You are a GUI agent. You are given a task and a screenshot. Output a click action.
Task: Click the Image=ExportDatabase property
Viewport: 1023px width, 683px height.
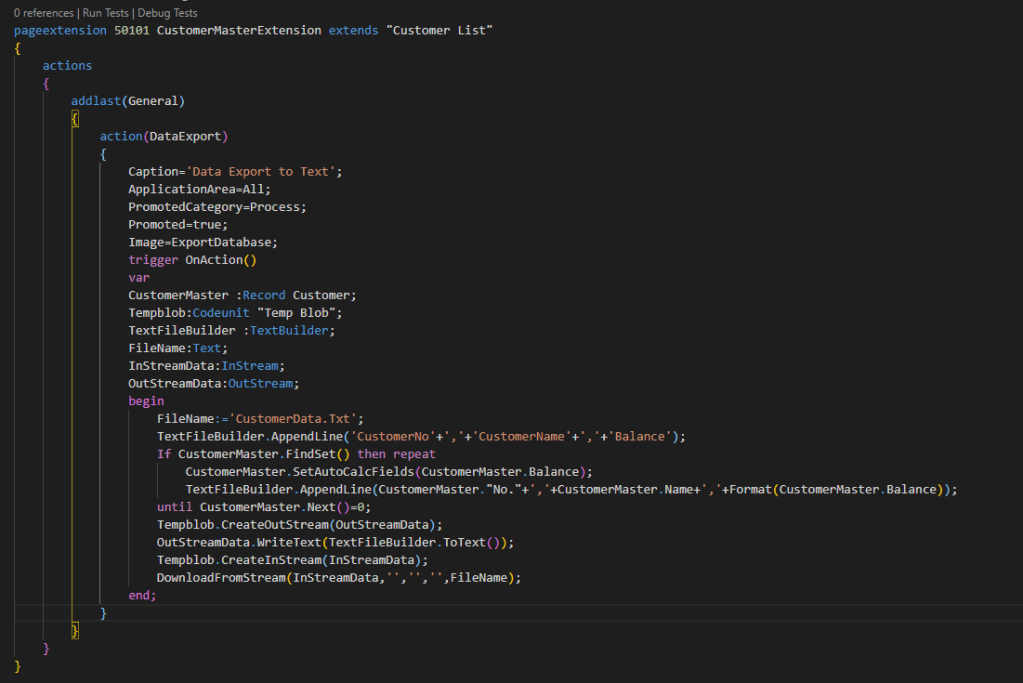click(x=202, y=242)
